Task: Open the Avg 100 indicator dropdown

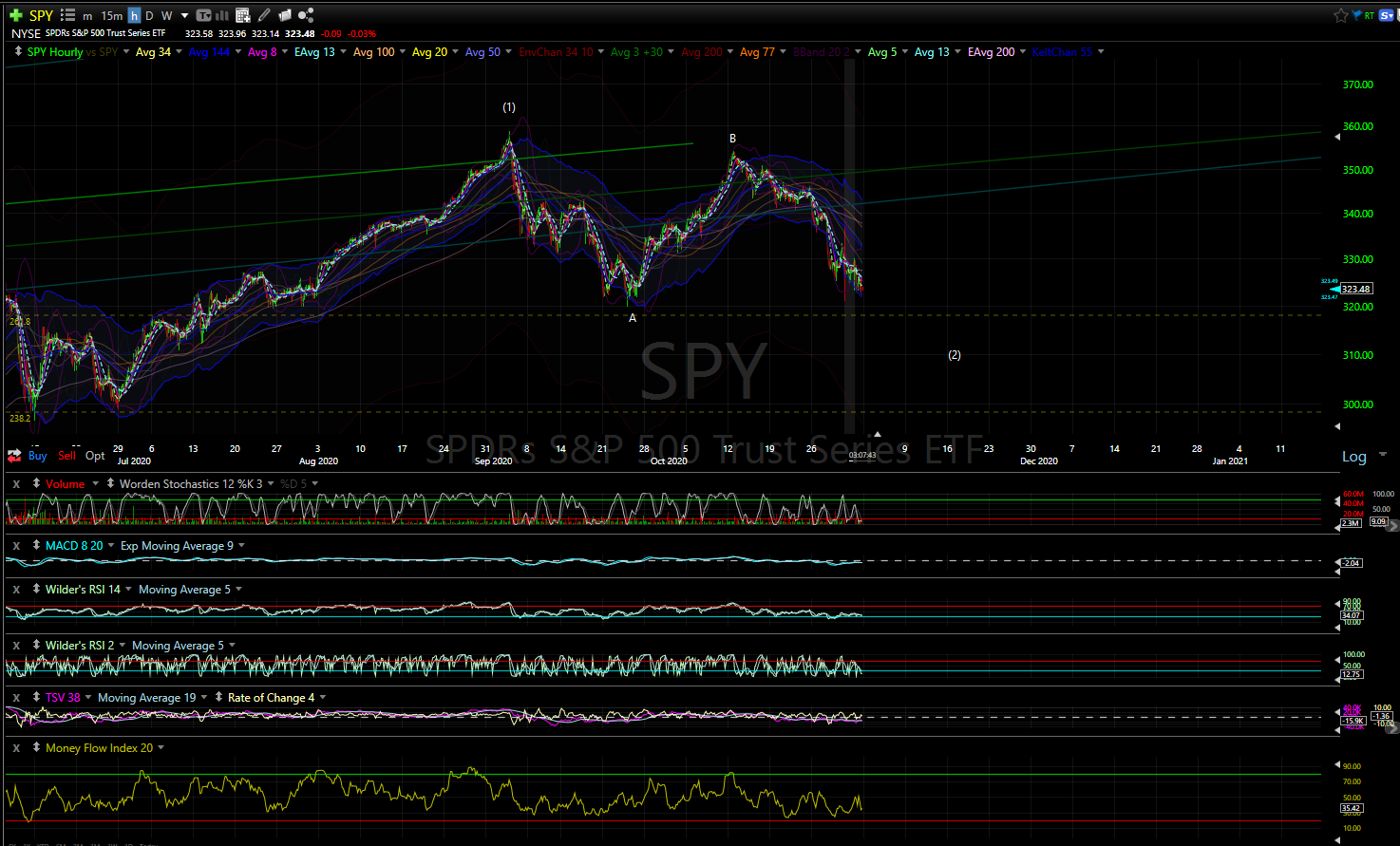Action: click(x=402, y=52)
